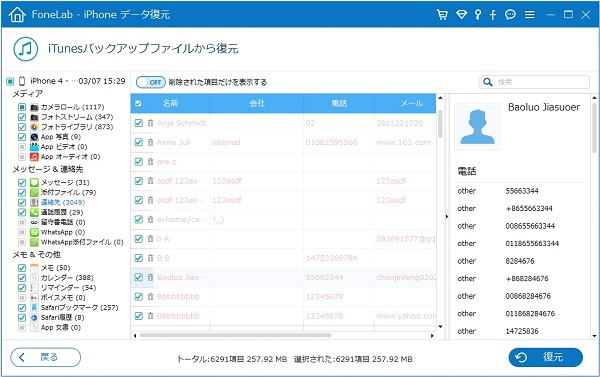Click the search magnifier icon

click(488, 82)
